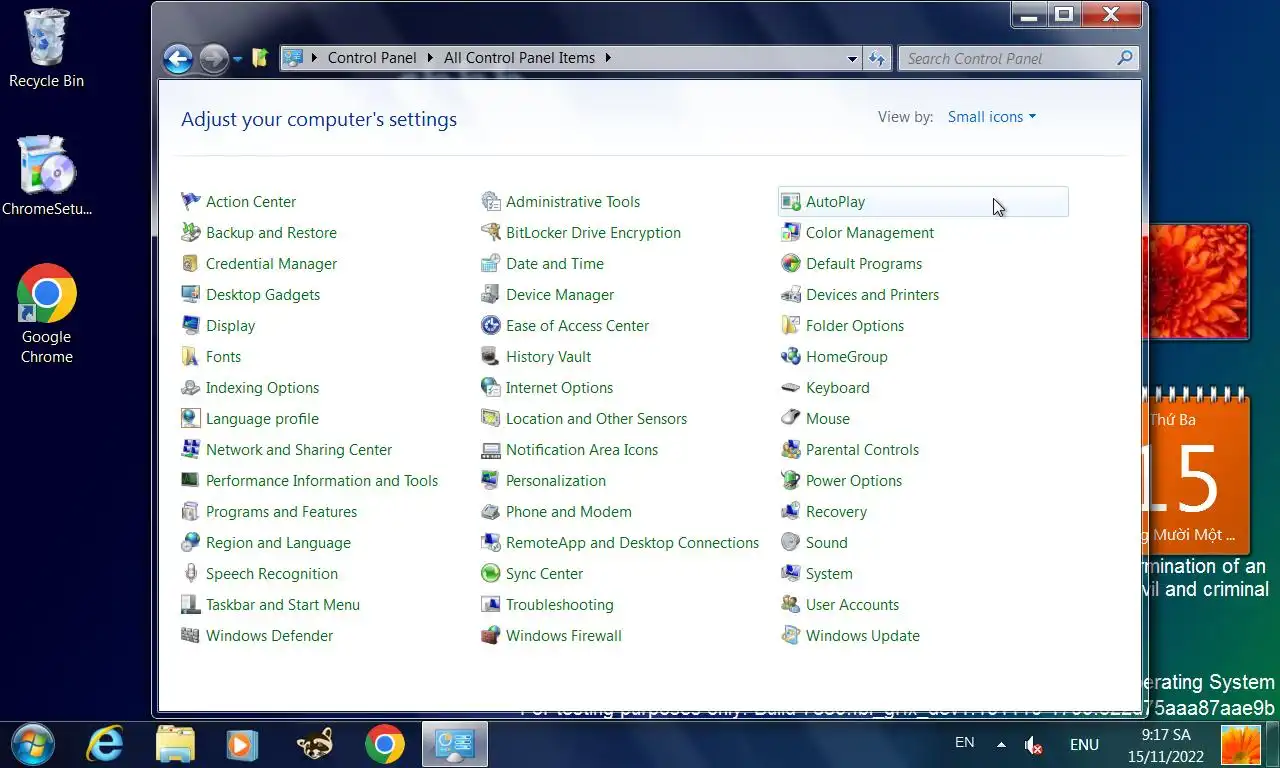The width and height of the screenshot is (1280, 768).
Task: Click the Start button orb
Action: click(x=33, y=744)
